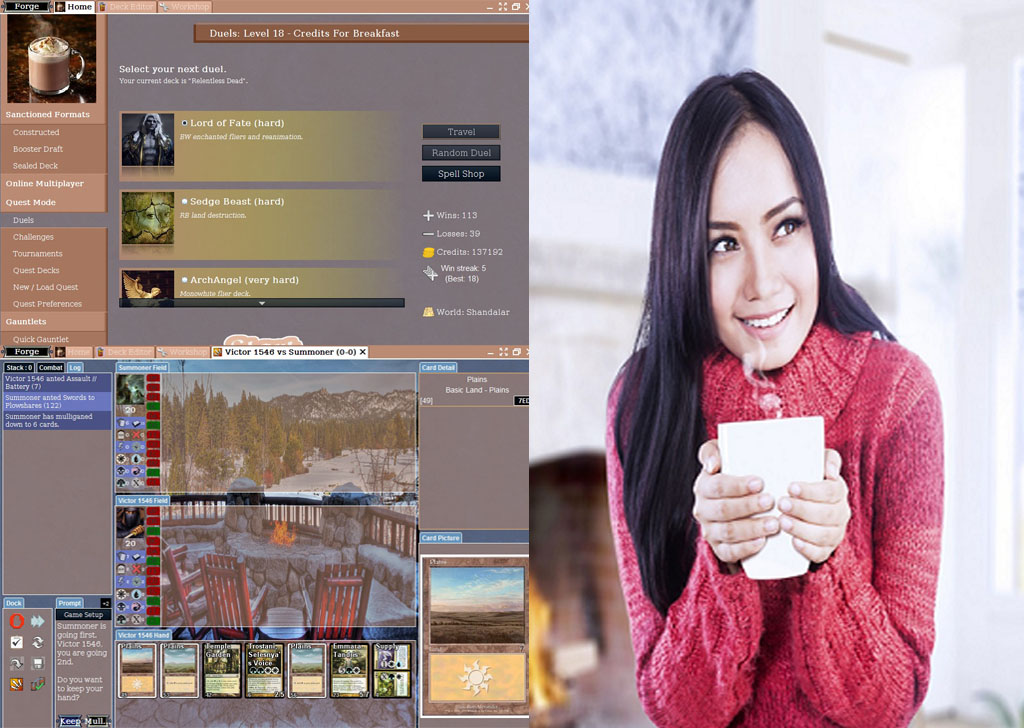Select the Sedge Beast (hard) duel option
1024x728 pixels.
click(185, 201)
